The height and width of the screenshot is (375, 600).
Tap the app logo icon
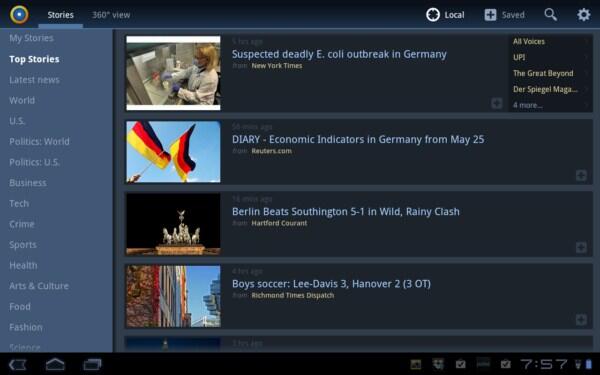click(x=19, y=15)
